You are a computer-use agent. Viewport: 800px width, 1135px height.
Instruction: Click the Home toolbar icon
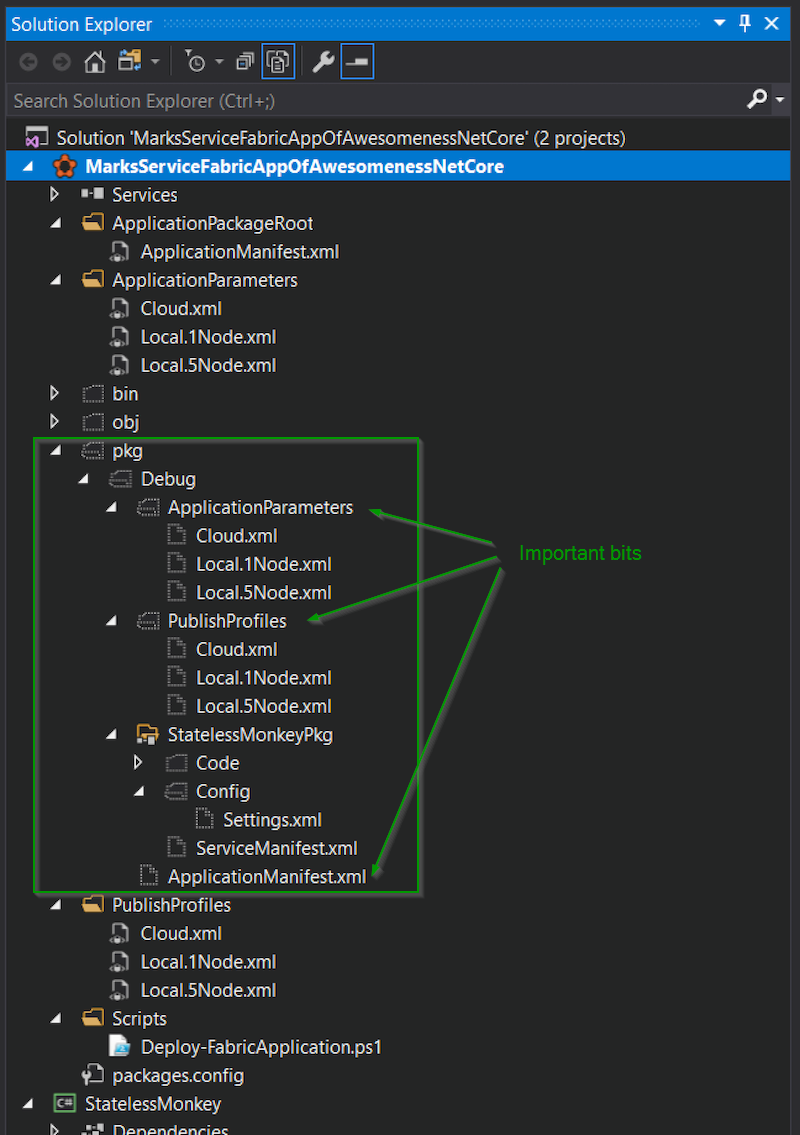click(x=94, y=62)
